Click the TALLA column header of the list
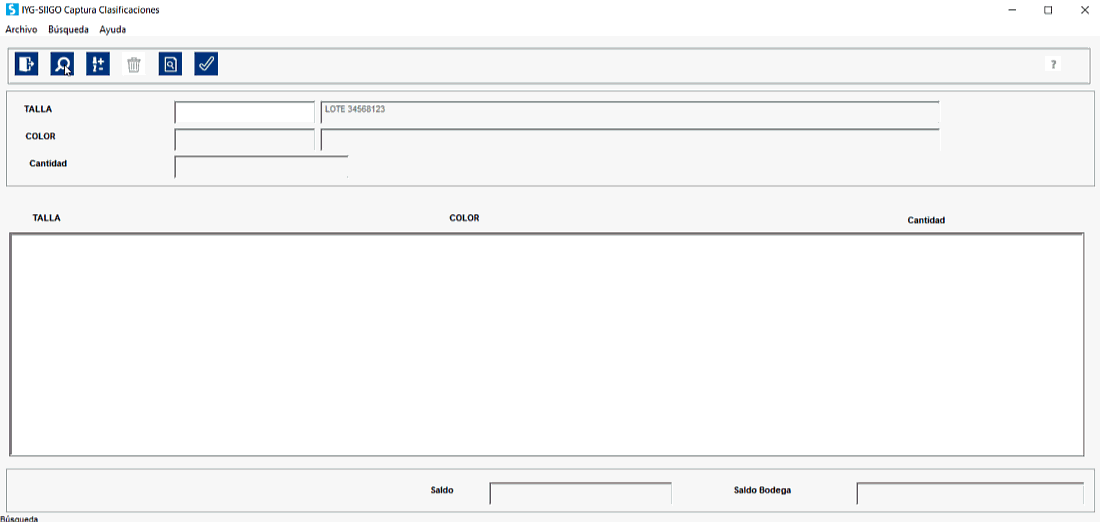The height and width of the screenshot is (522, 1100). pos(46,218)
